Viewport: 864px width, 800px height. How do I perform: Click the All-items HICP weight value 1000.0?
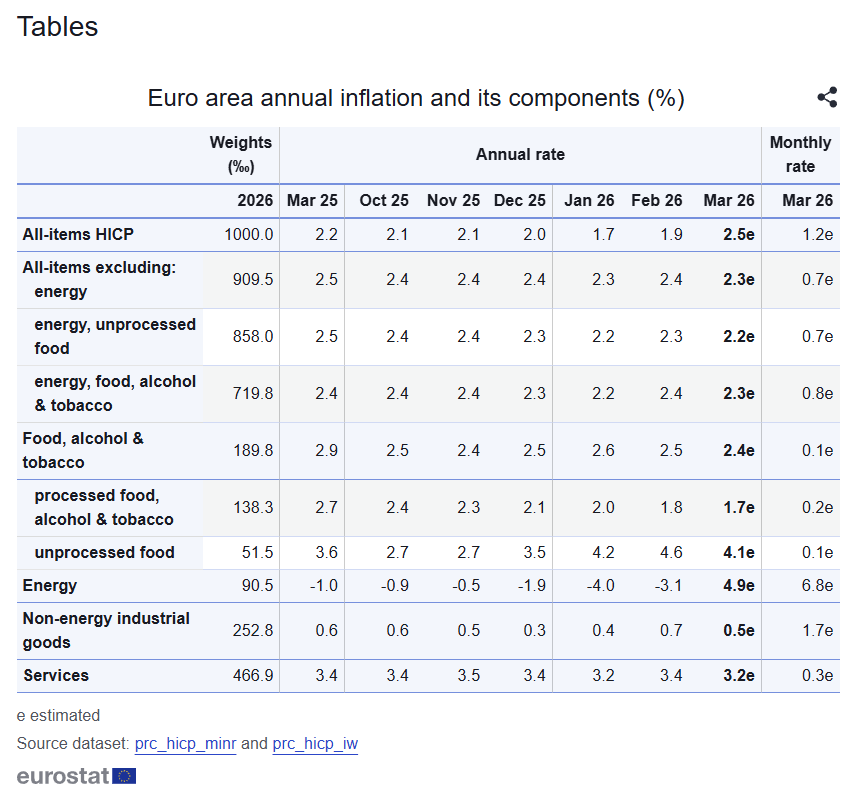click(248, 234)
